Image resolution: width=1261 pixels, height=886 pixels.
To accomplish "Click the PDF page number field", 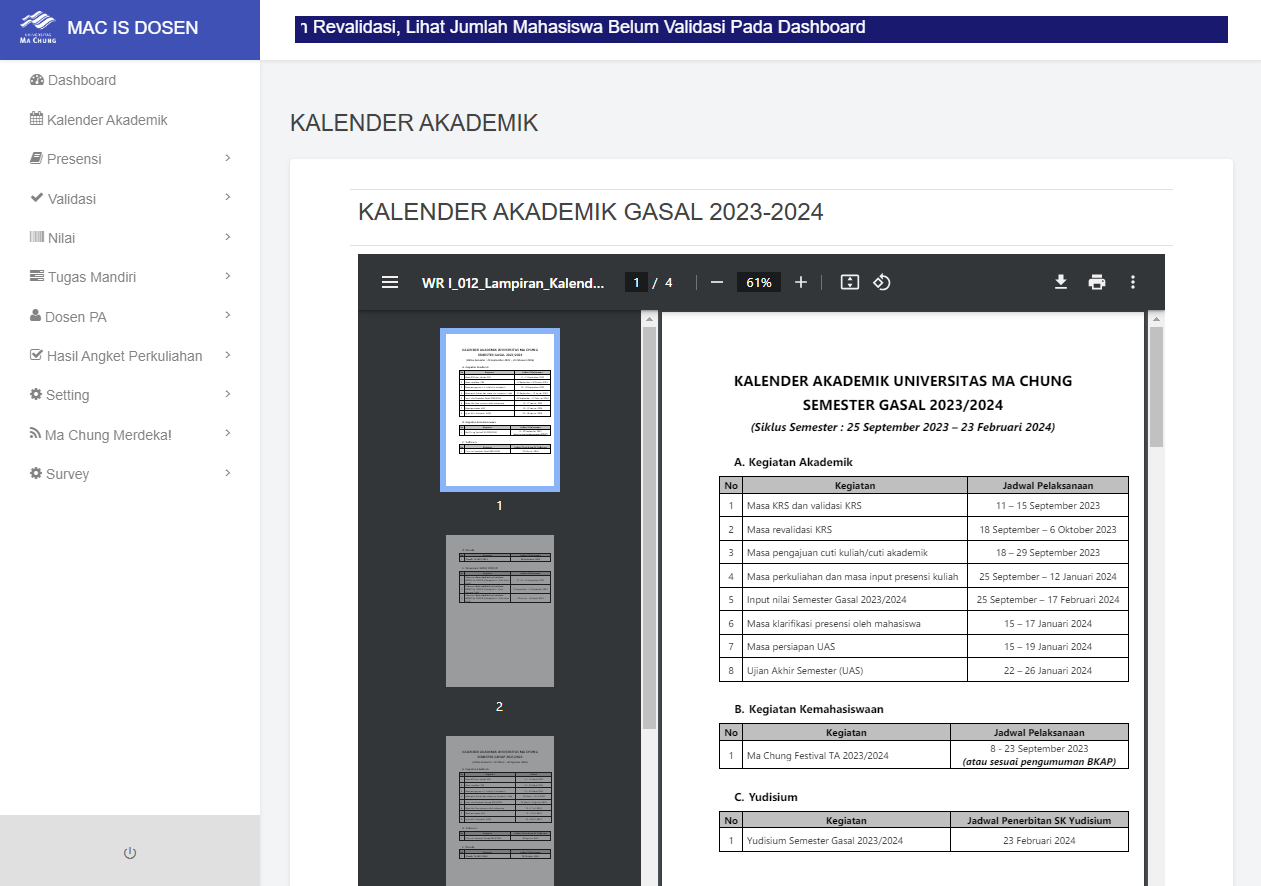I will coord(636,282).
